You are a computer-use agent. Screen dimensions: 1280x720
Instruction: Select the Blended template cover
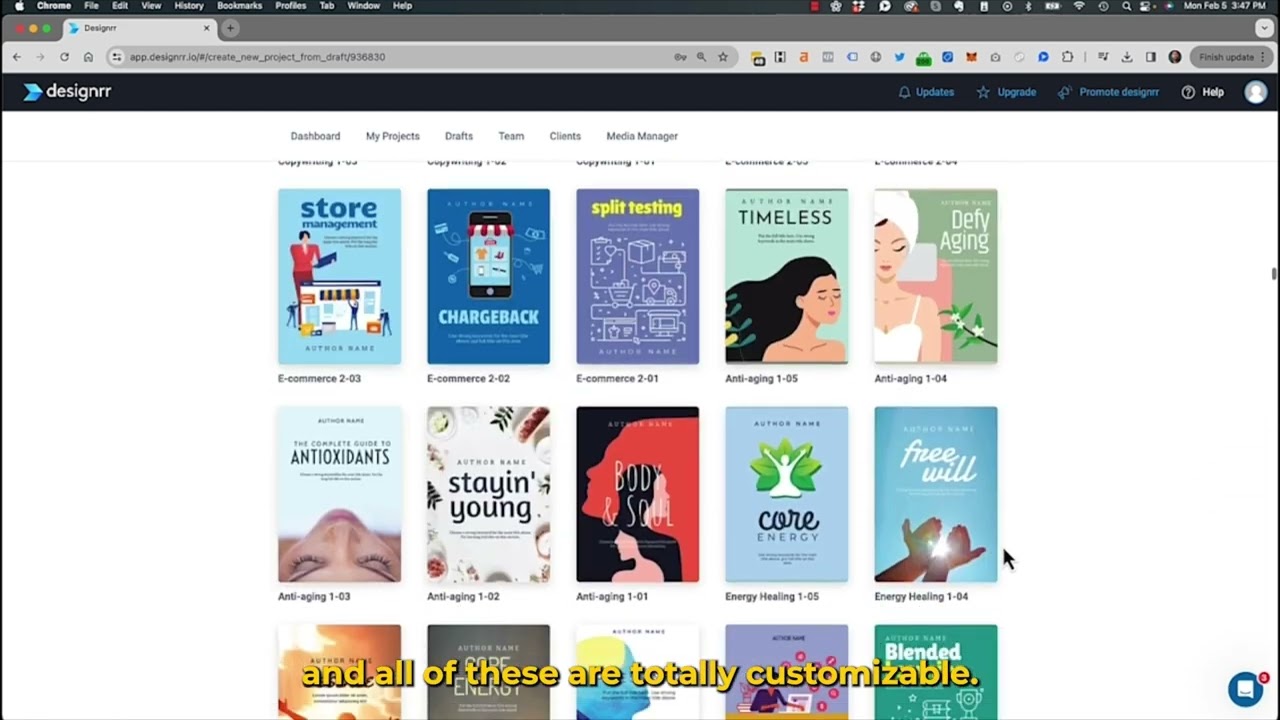click(x=935, y=672)
